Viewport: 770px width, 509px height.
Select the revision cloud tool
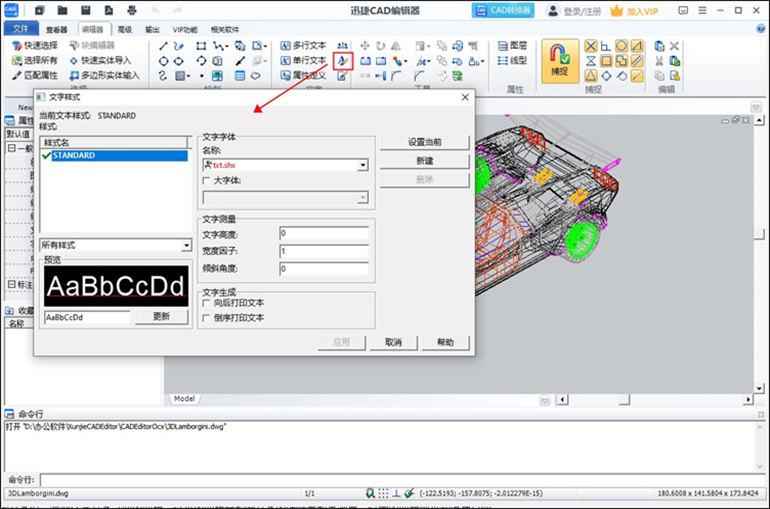(x=255, y=76)
